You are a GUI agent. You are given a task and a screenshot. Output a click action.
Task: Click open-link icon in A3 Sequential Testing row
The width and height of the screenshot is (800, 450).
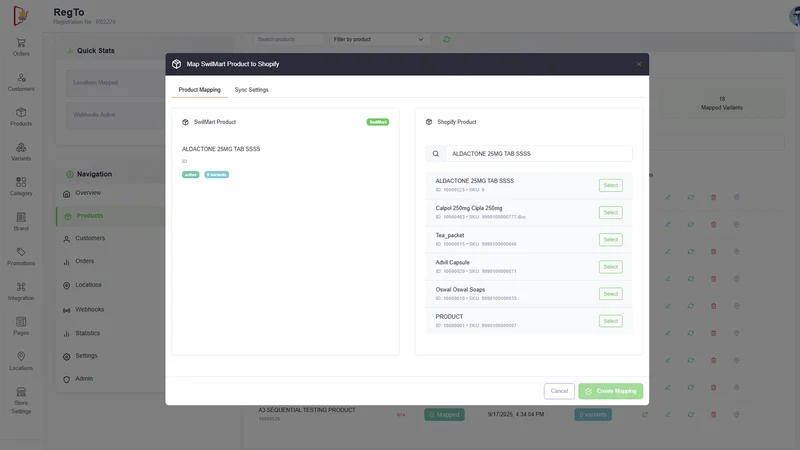645,414
